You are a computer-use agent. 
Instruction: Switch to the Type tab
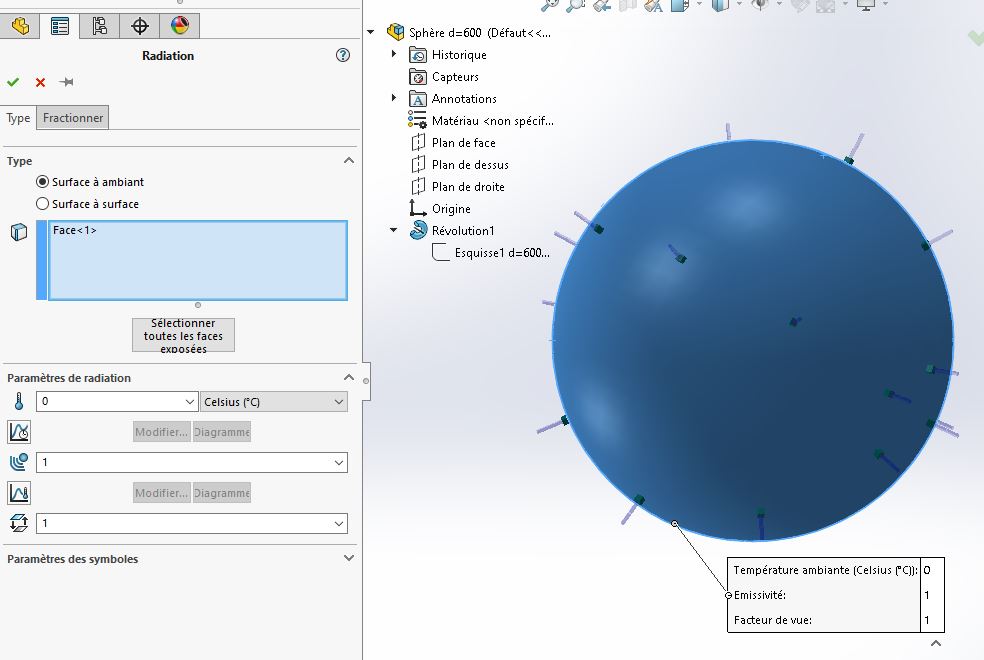pyautogui.click(x=18, y=118)
